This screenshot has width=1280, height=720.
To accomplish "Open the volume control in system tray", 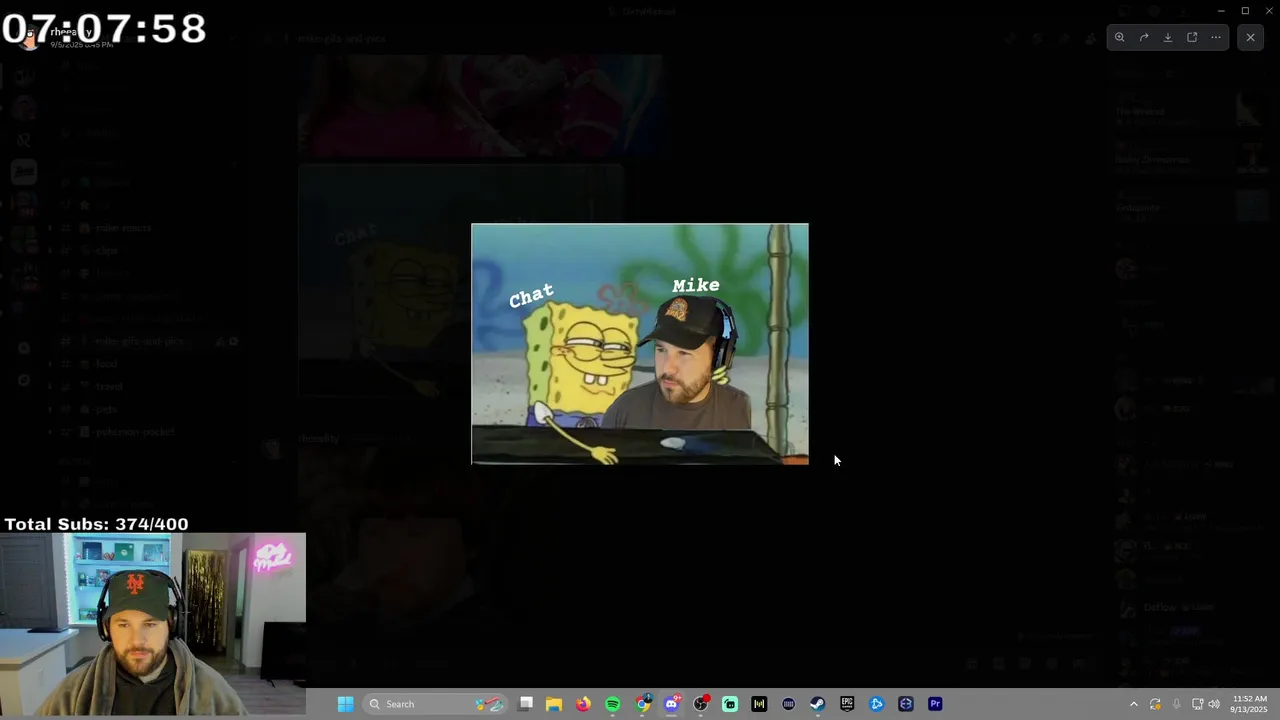I will pos(1214,704).
